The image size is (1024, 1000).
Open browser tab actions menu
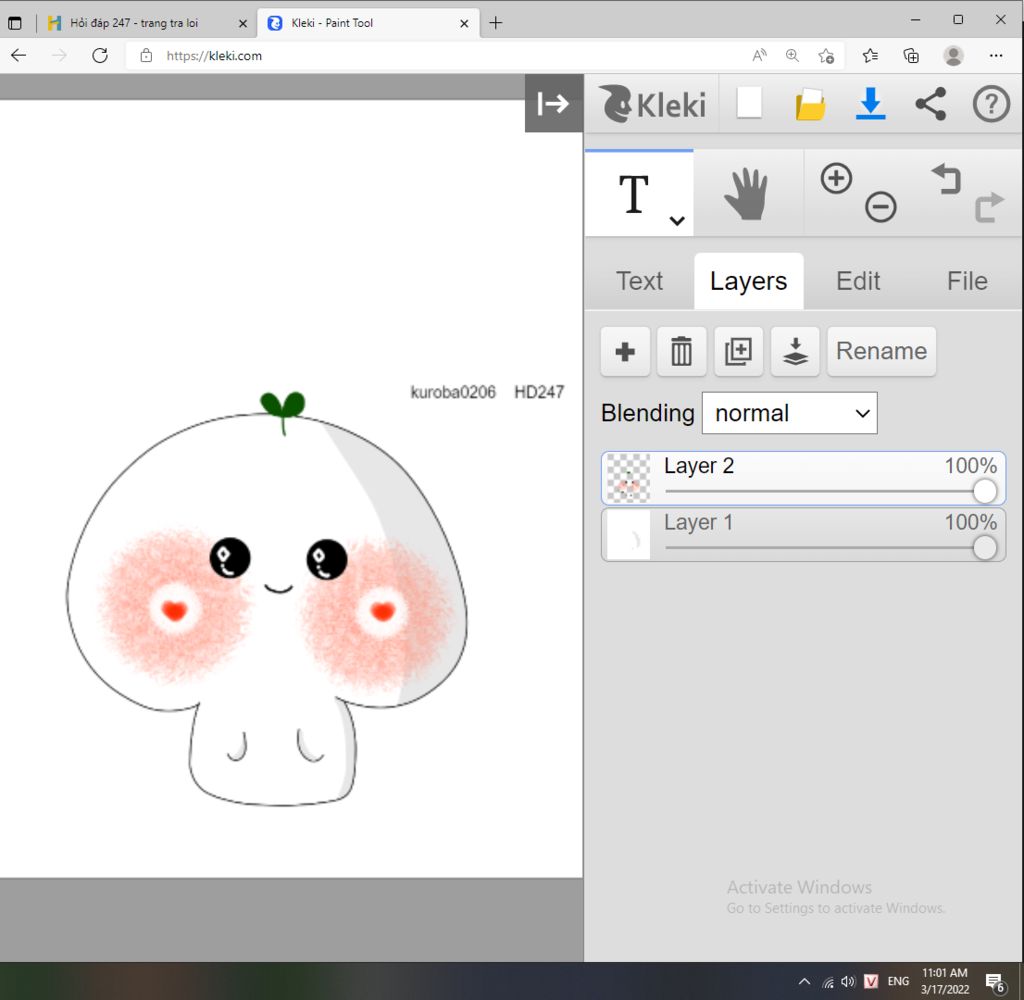pos(14,24)
